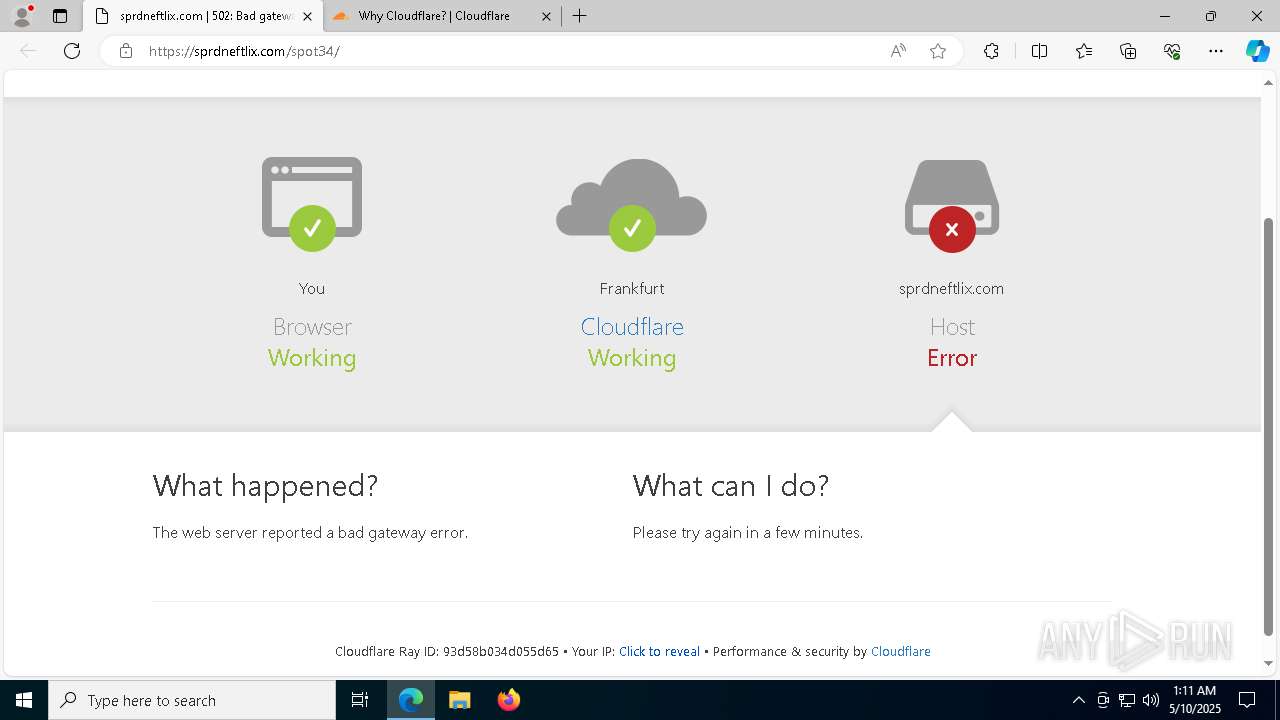Activate Read aloud in the address bar
Screen dimensions: 1280x720
click(x=898, y=51)
